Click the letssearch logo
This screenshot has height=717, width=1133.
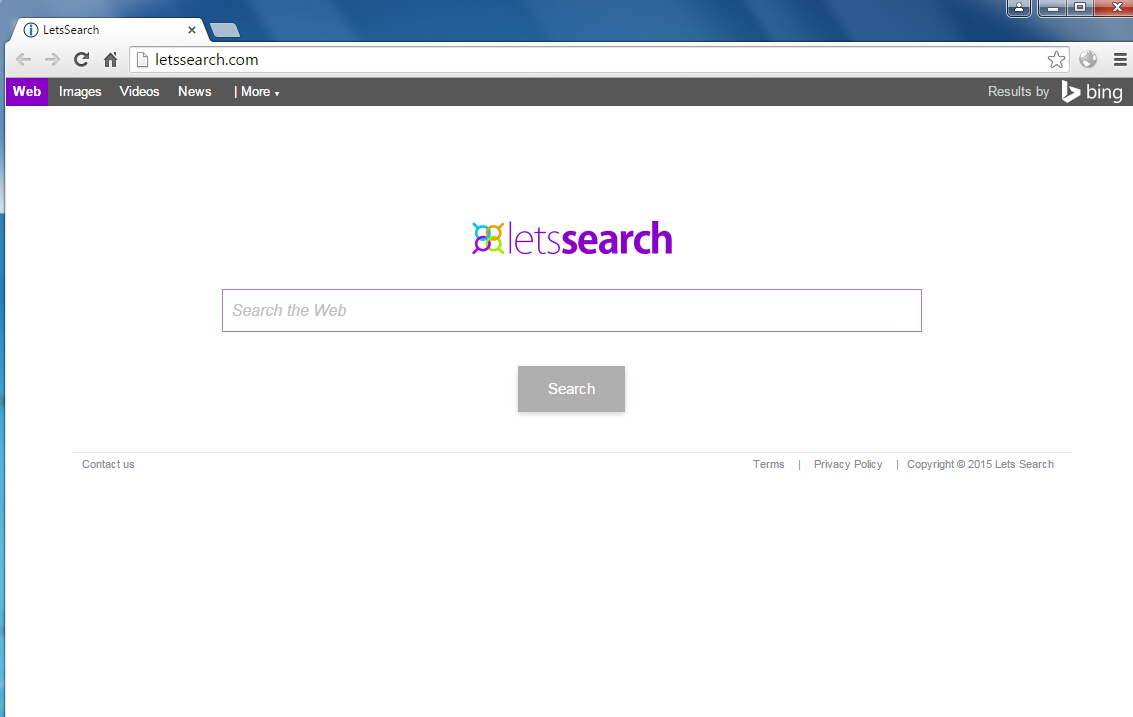[x=572, y=239]
